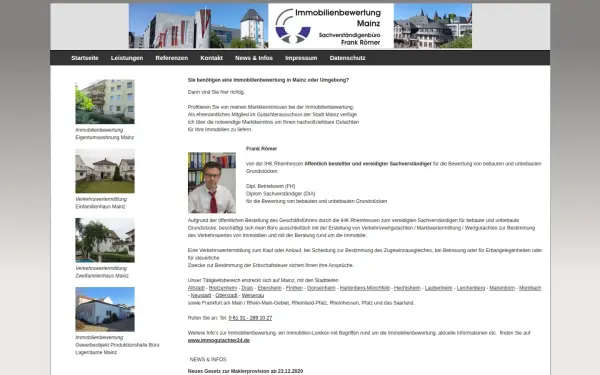
Task: Click the bold text 'öffentlich bestellter und vereidigter Sachverständiger'
Action: [368, 164]
